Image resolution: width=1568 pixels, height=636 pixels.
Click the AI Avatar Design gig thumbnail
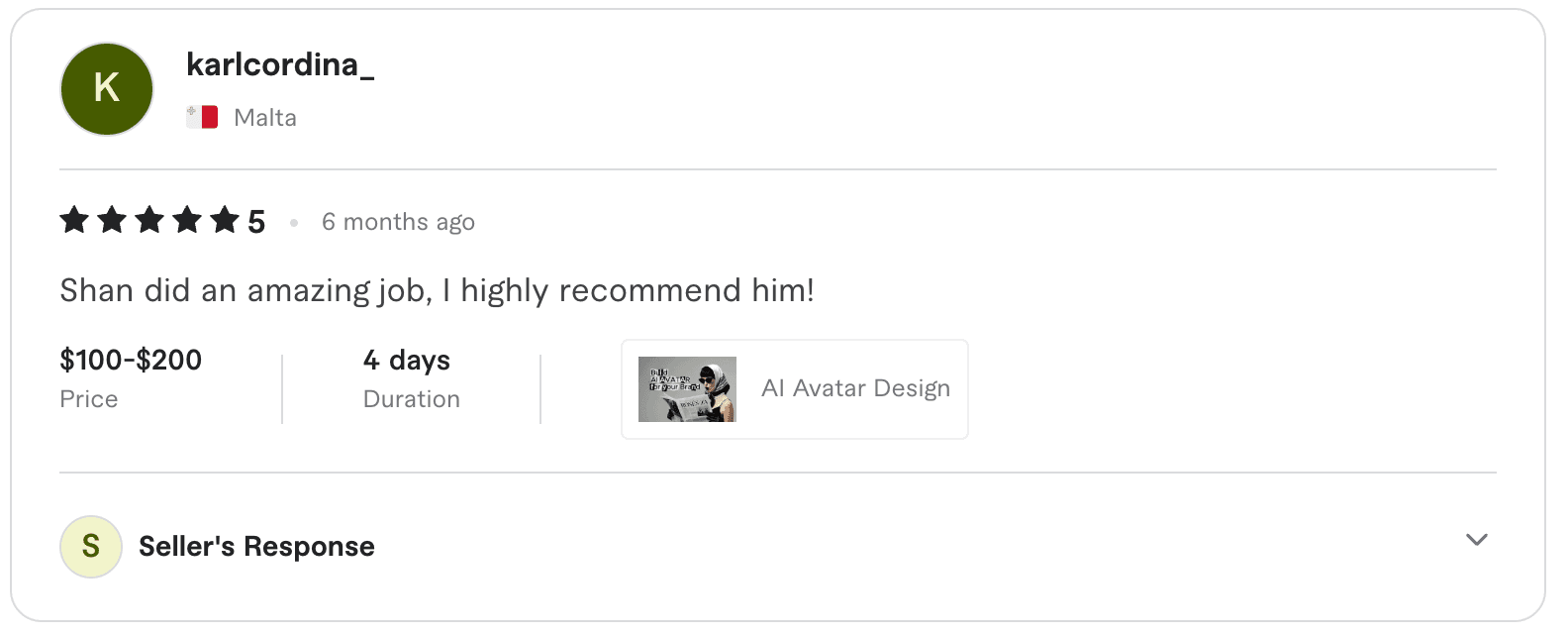686,388
